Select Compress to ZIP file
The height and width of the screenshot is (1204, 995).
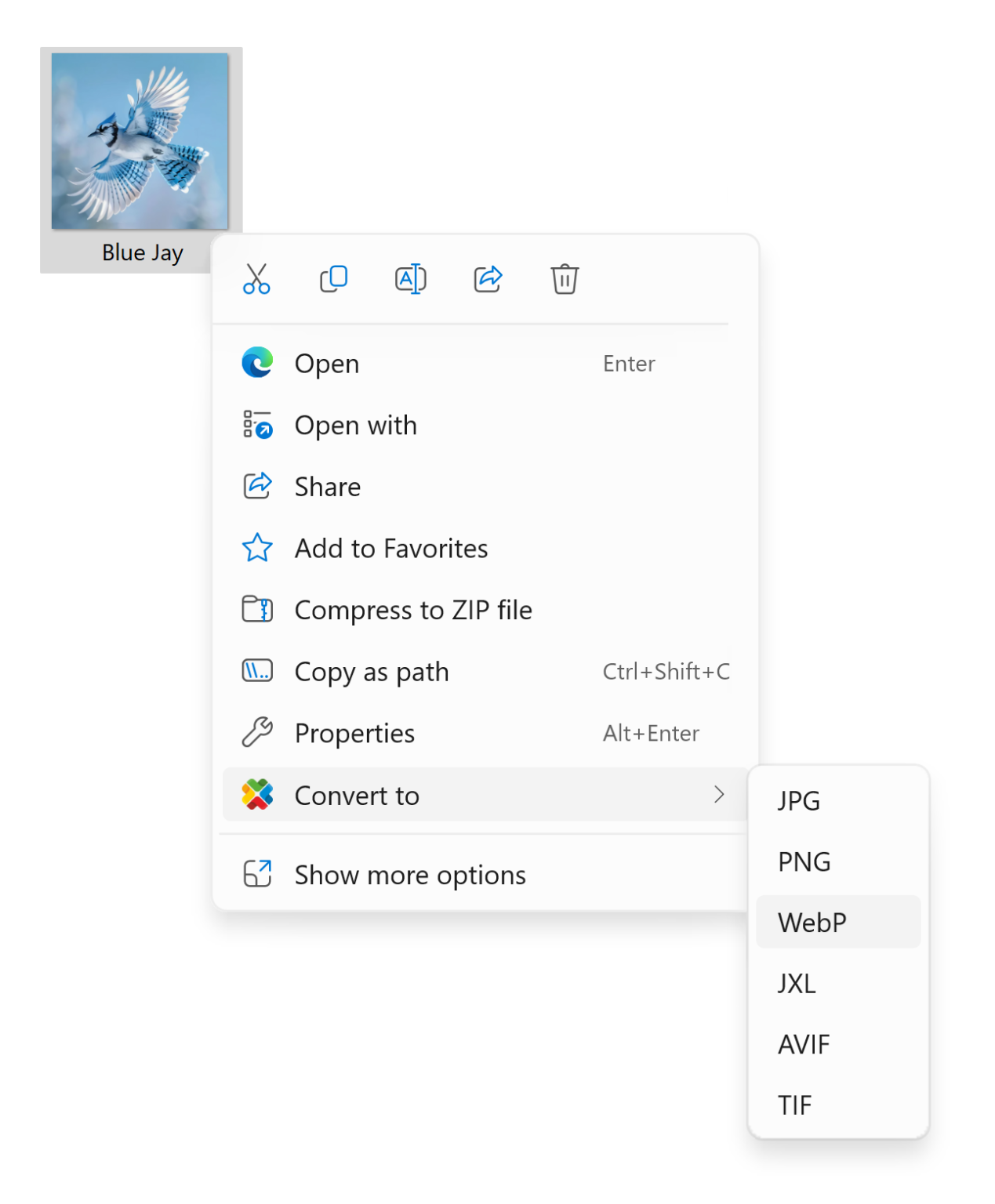(x=413, y=609)
